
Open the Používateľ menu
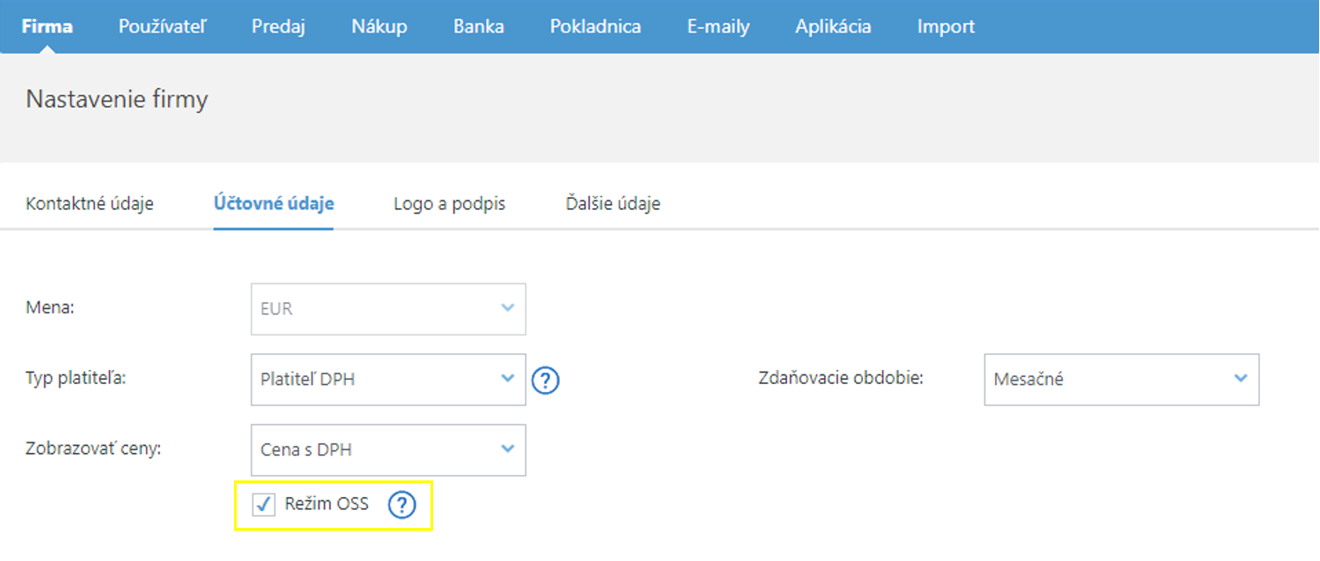pyautogui.click(x=162, y=27)
